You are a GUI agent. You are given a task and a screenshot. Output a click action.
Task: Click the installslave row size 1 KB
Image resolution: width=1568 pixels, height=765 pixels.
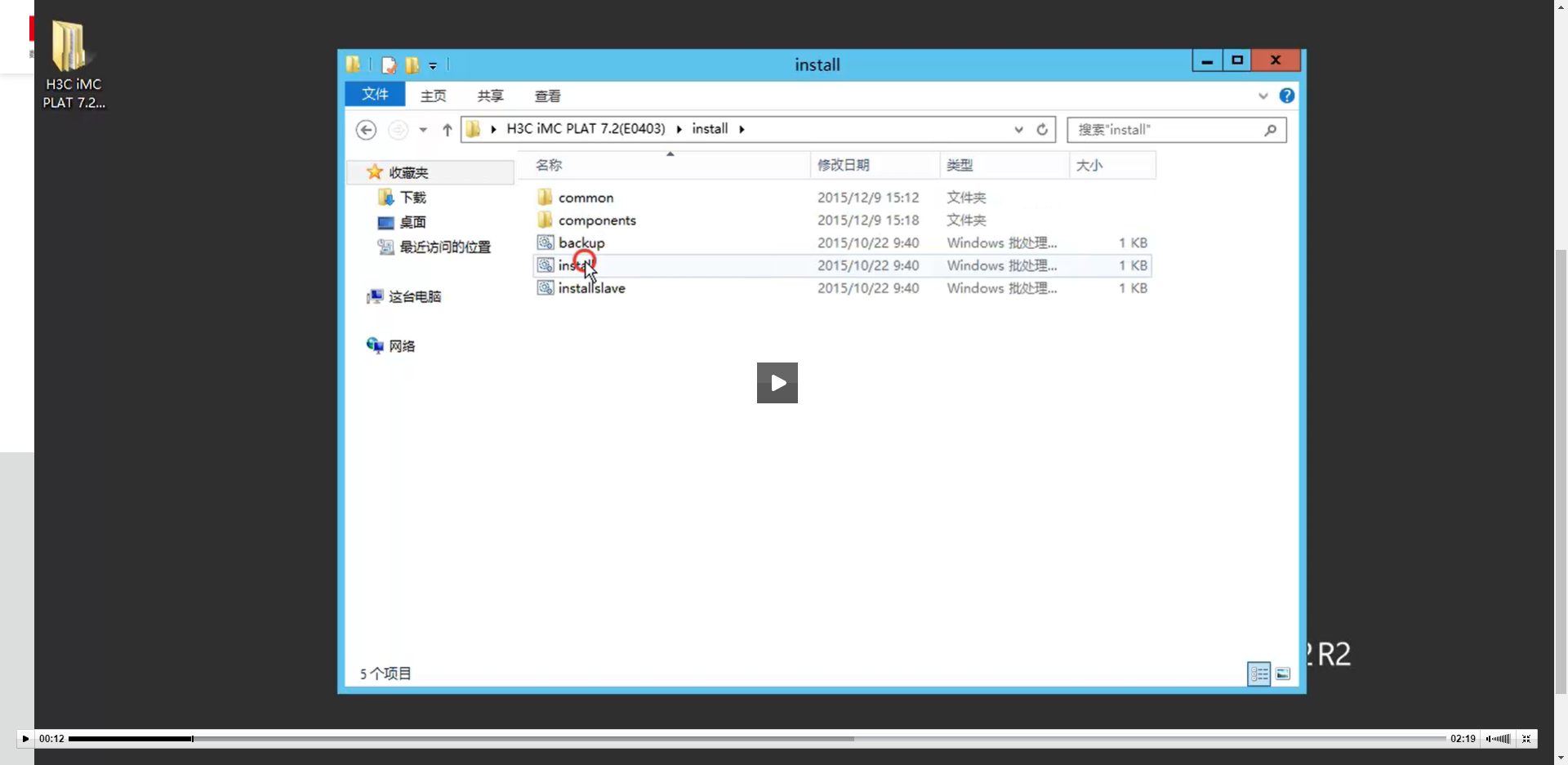pyautogui.click(x=1133, y=288)
